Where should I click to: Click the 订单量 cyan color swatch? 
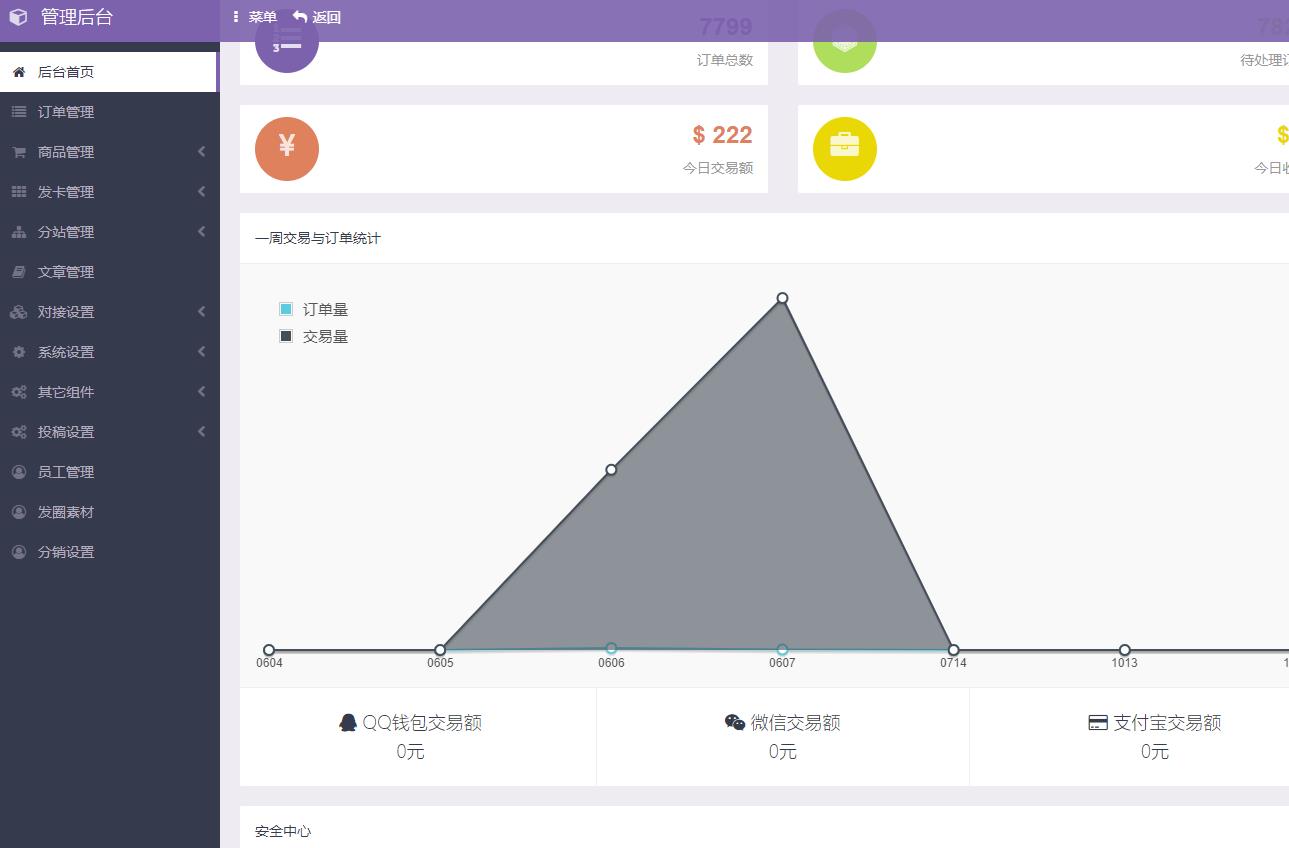tap(286, 309)
